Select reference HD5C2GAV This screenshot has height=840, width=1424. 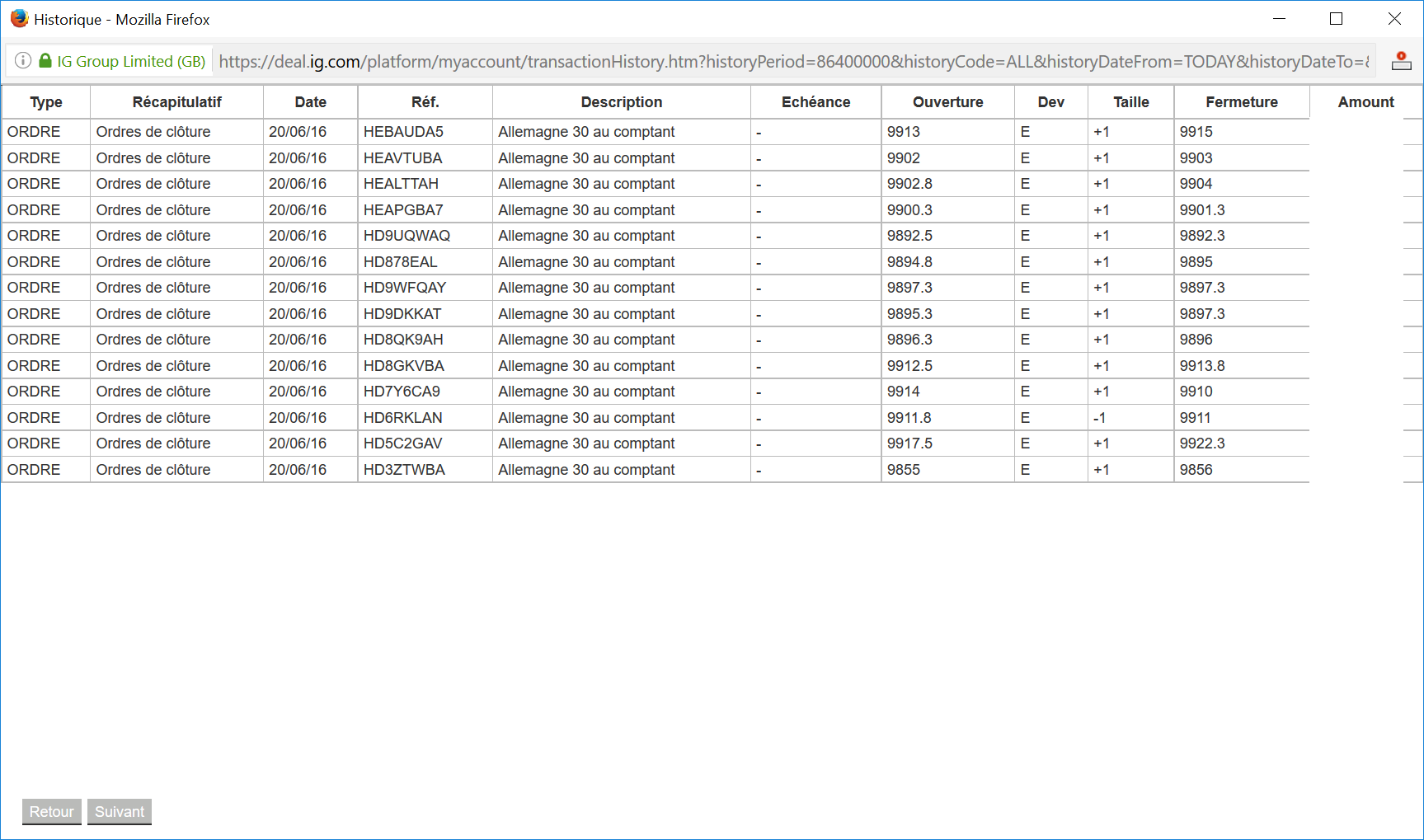403,443
